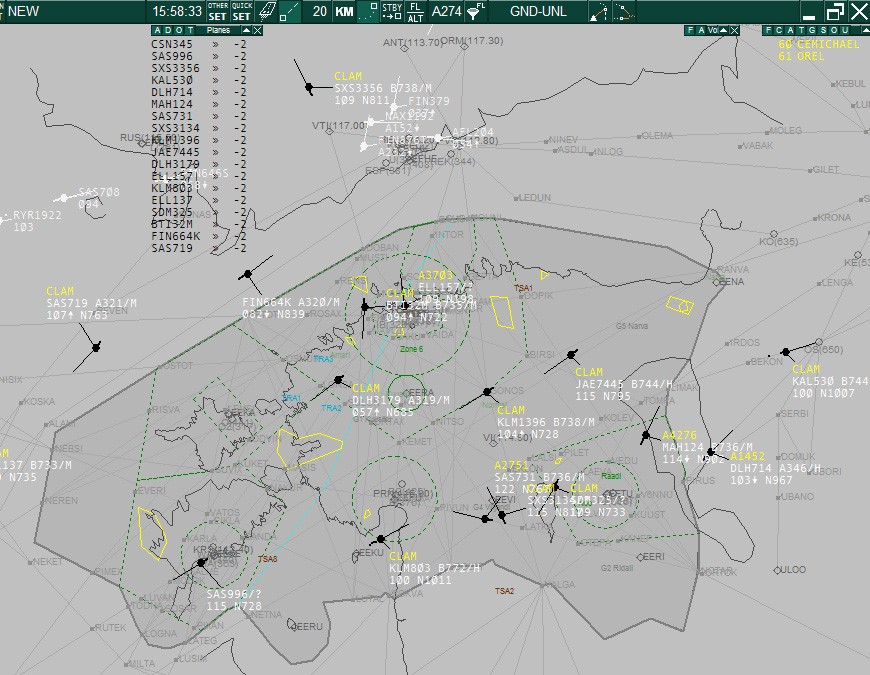Click the JAE7445 aircraft target symbol
The width and height of the screenshot is (870, 675).
point(571,354)
